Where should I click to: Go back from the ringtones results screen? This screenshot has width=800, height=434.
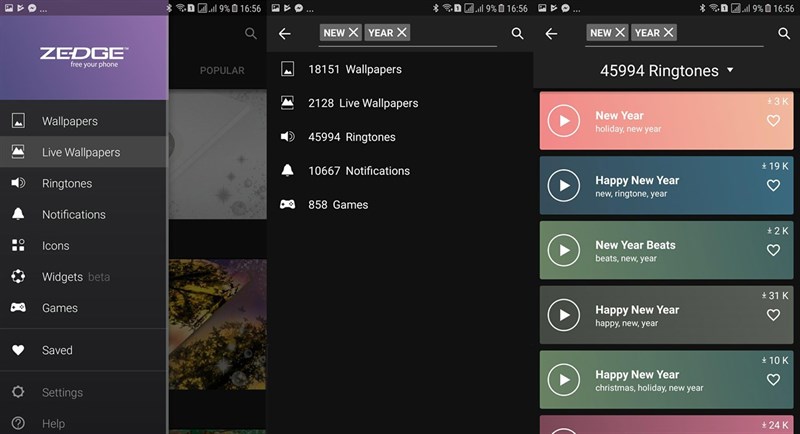coord(552,34)
